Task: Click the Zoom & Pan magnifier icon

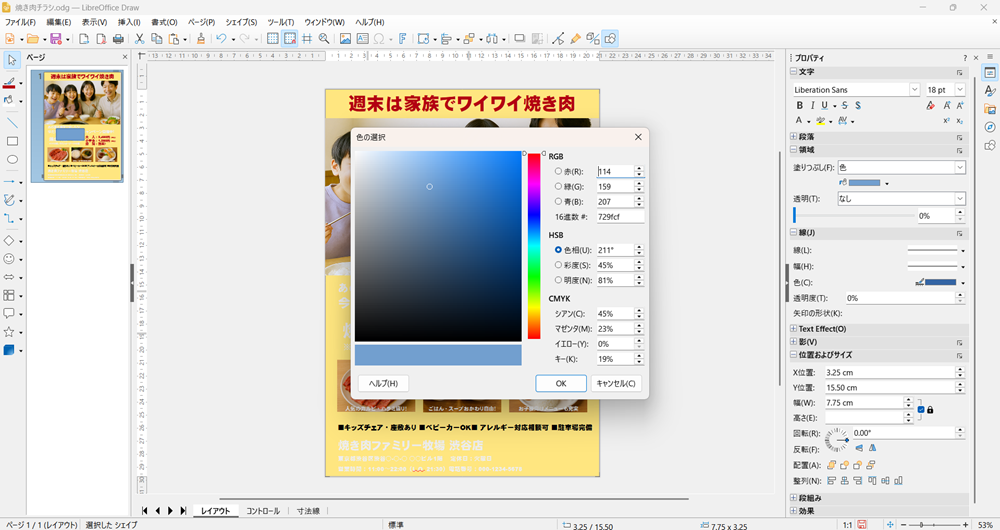Action: tap(324, 39)
